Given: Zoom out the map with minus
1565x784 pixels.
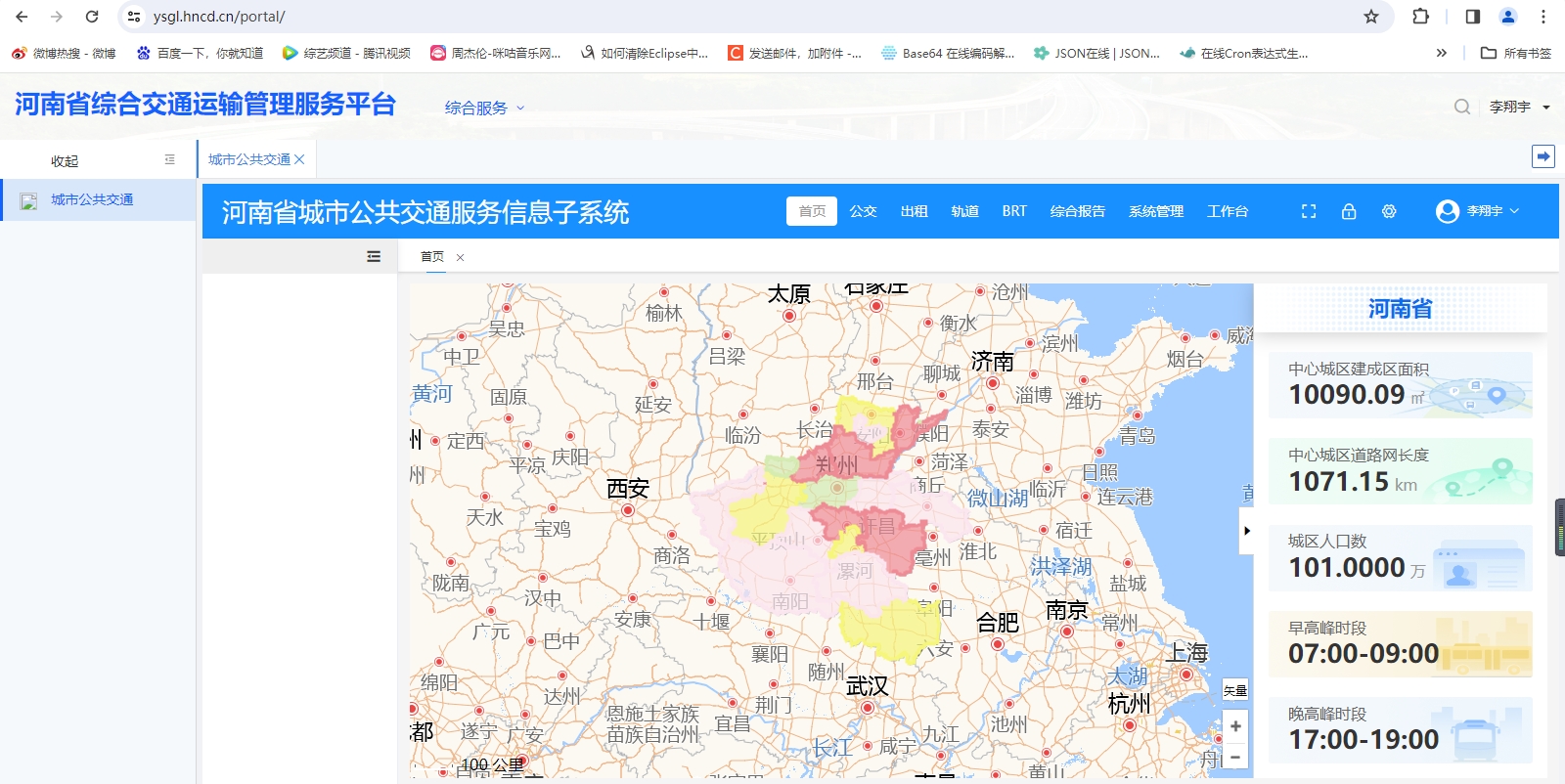Looking at the screenshot, I should (1235, 756).
